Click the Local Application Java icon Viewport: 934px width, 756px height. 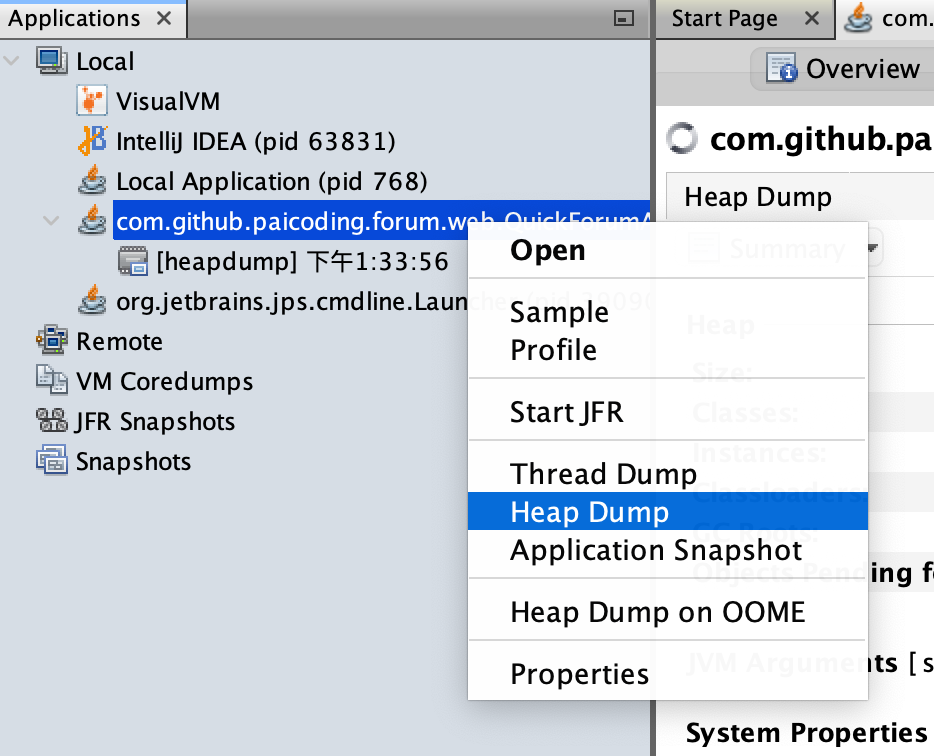[x=93, y=181]
